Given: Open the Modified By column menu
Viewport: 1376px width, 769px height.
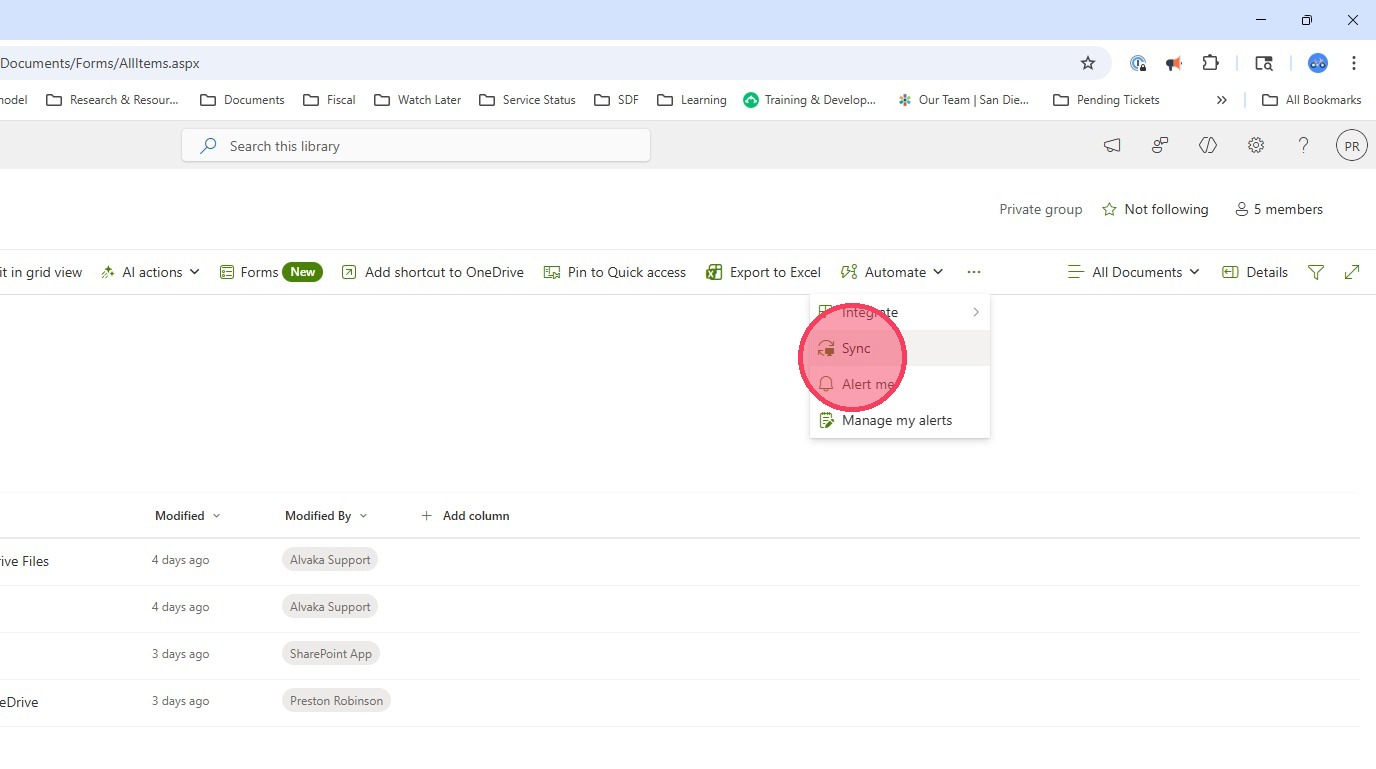Looking at the screenshot, I should coord(326,516).
